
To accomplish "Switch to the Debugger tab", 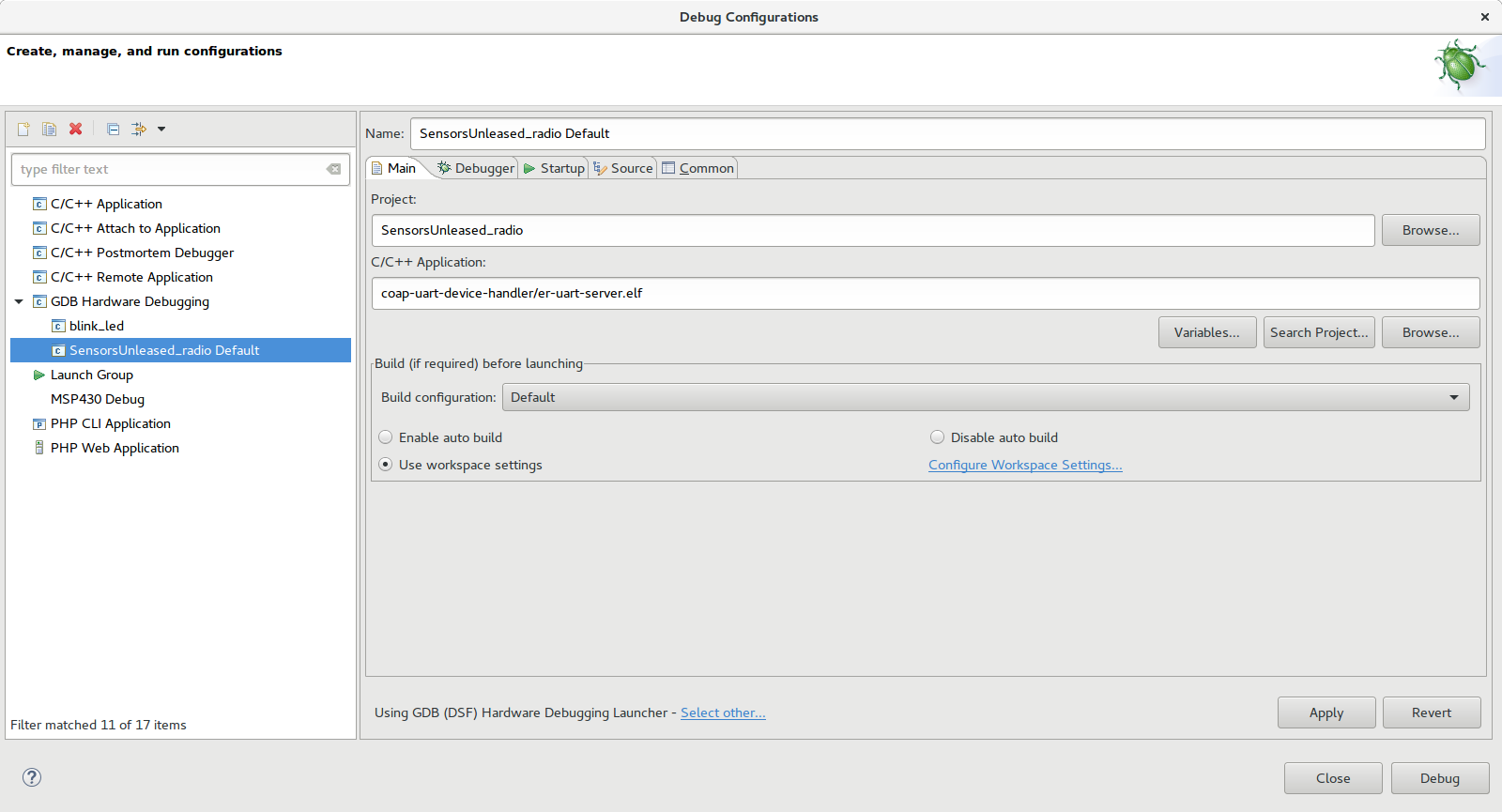I will click(x=476, y=168).
